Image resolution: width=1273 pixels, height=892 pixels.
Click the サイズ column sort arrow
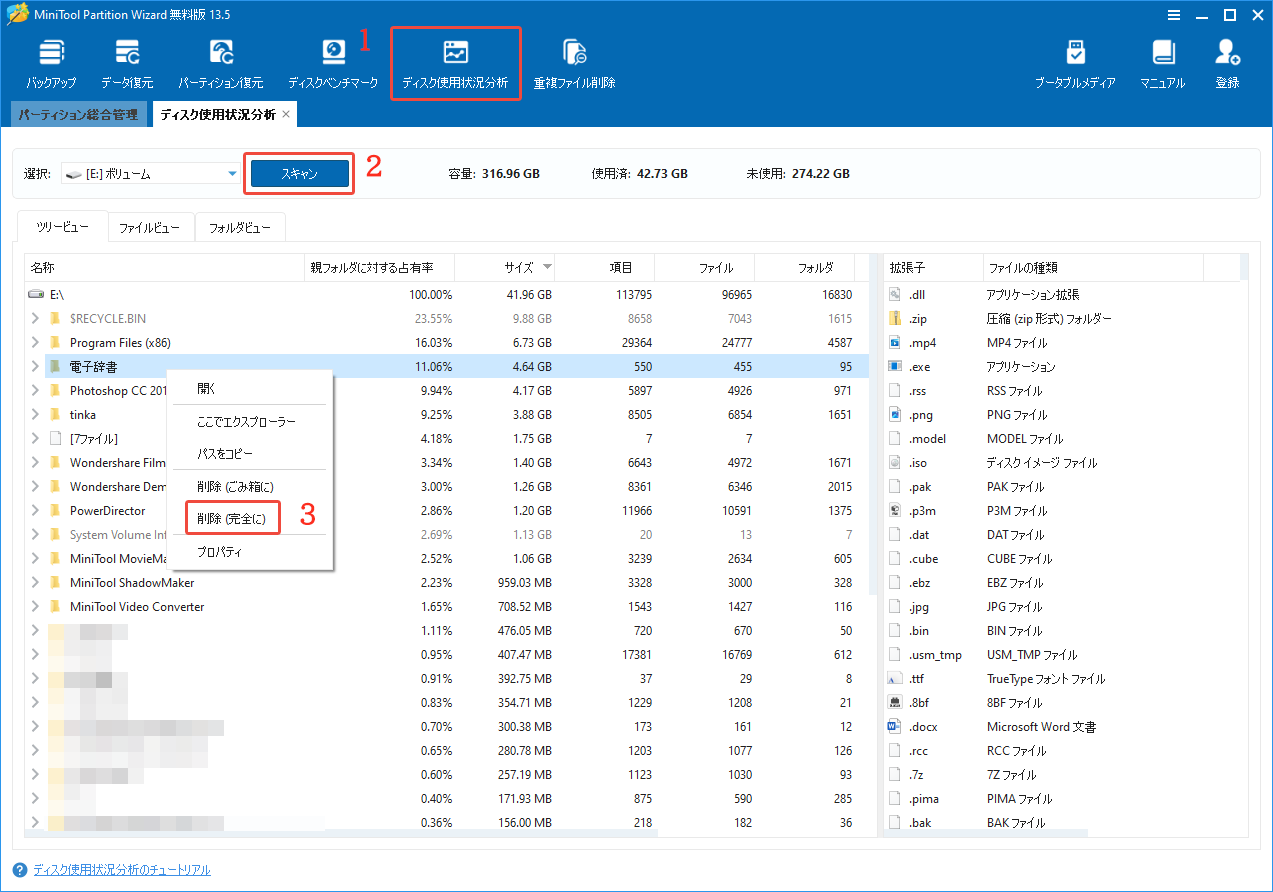[x=549, y=267]
